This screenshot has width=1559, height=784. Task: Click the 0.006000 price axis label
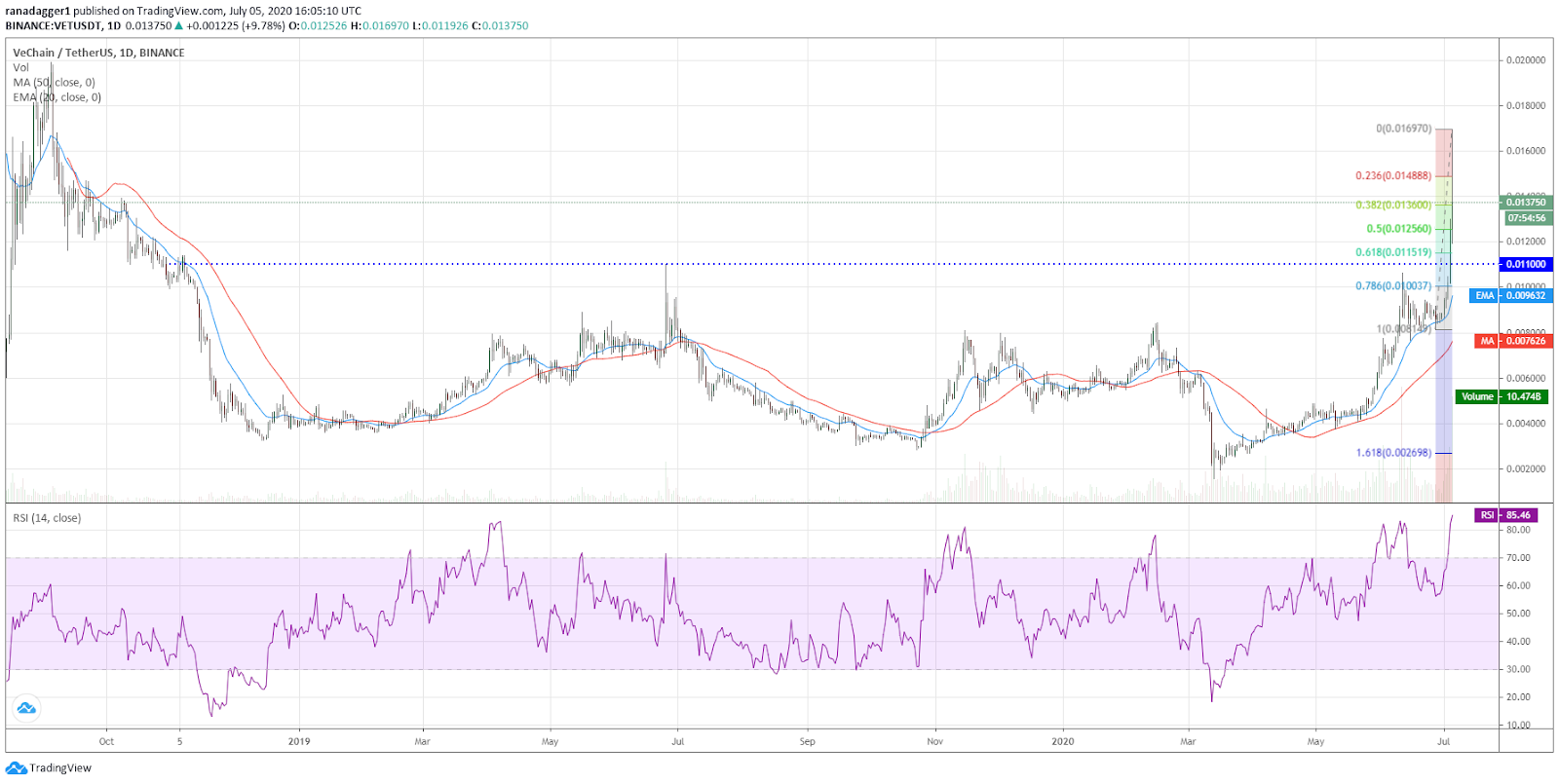coord(1526,378)
